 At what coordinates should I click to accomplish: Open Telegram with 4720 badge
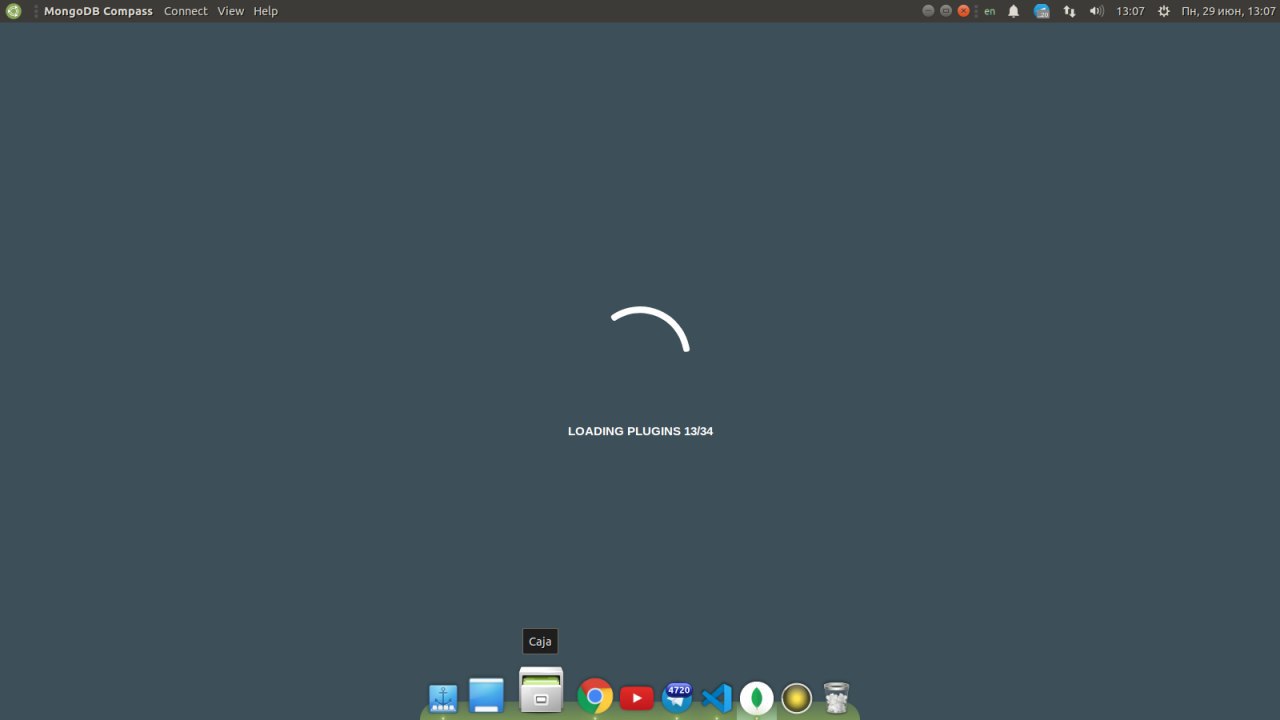coord(677,696)
